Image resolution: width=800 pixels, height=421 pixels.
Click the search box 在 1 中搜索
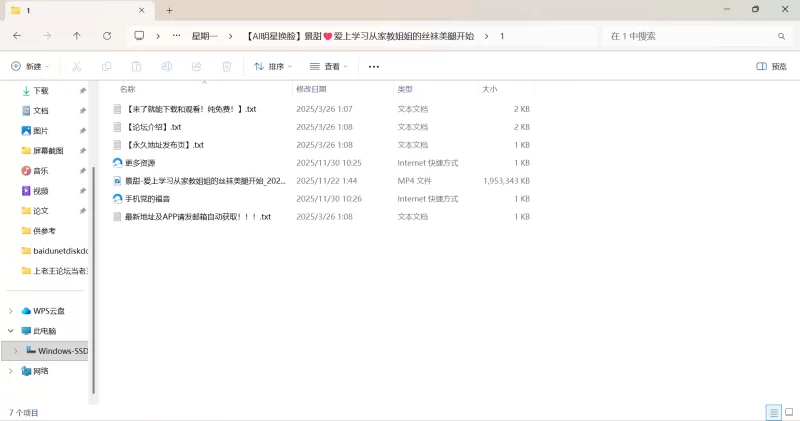point(690,36)
